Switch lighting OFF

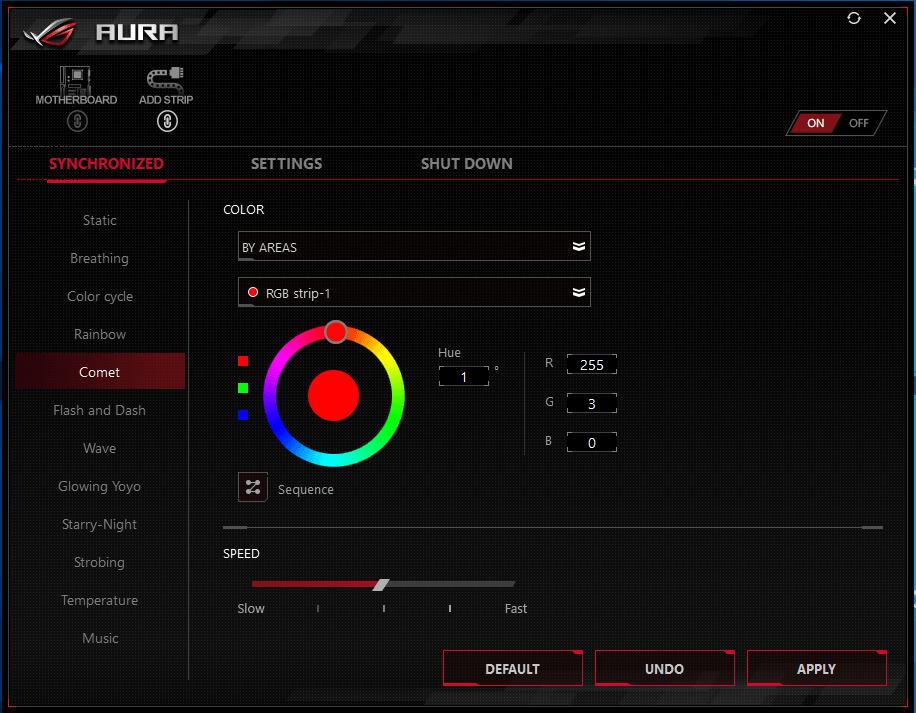(x=859, y=123)
